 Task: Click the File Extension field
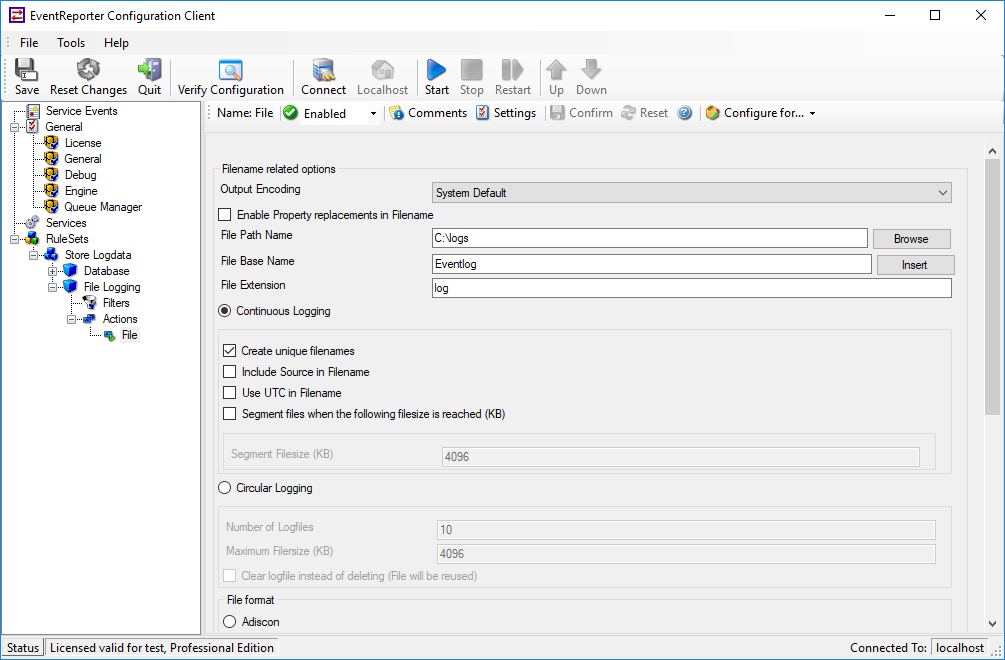tap(692, 288)
